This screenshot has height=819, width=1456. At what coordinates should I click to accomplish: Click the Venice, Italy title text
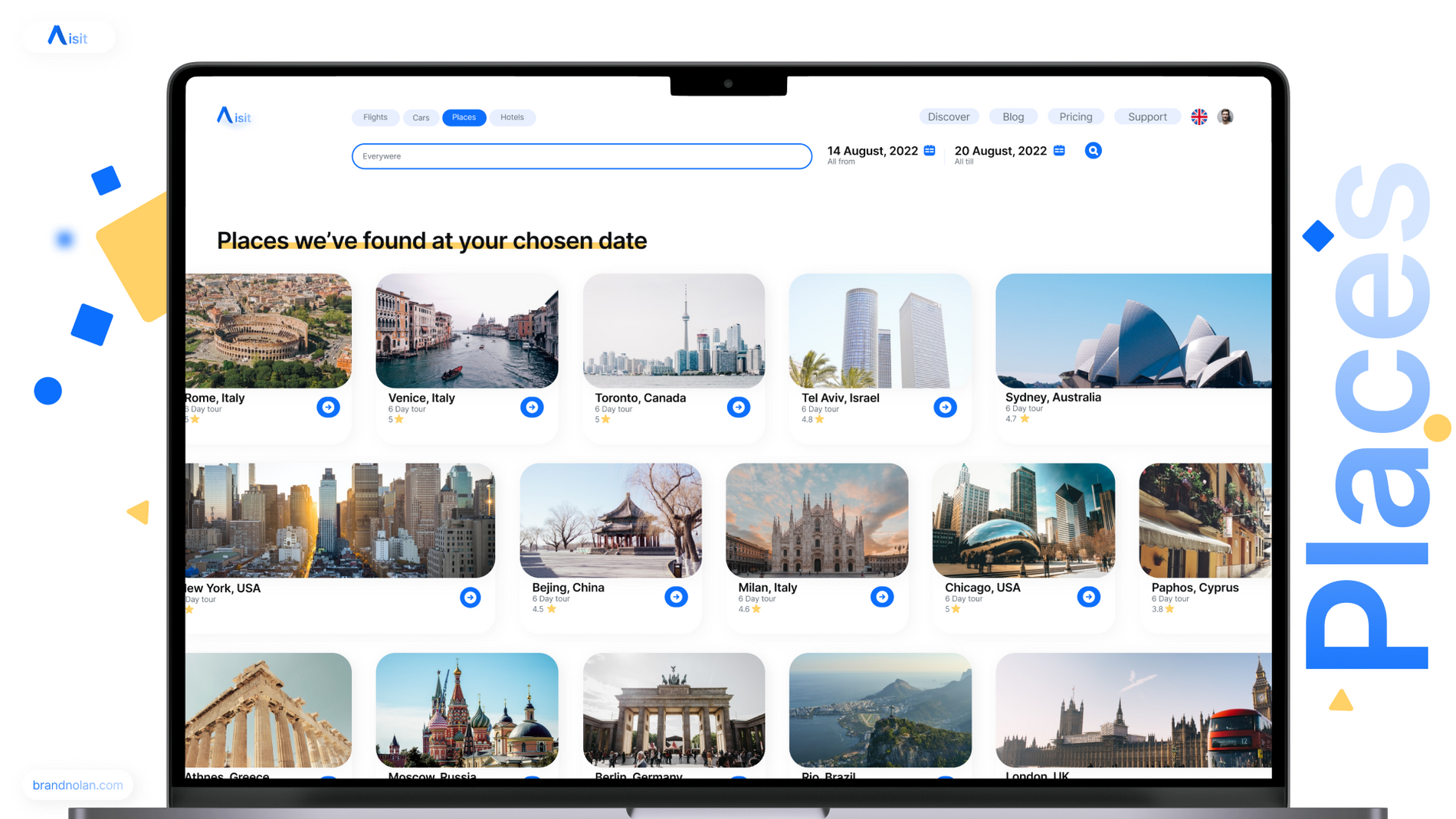coord(421,398)
